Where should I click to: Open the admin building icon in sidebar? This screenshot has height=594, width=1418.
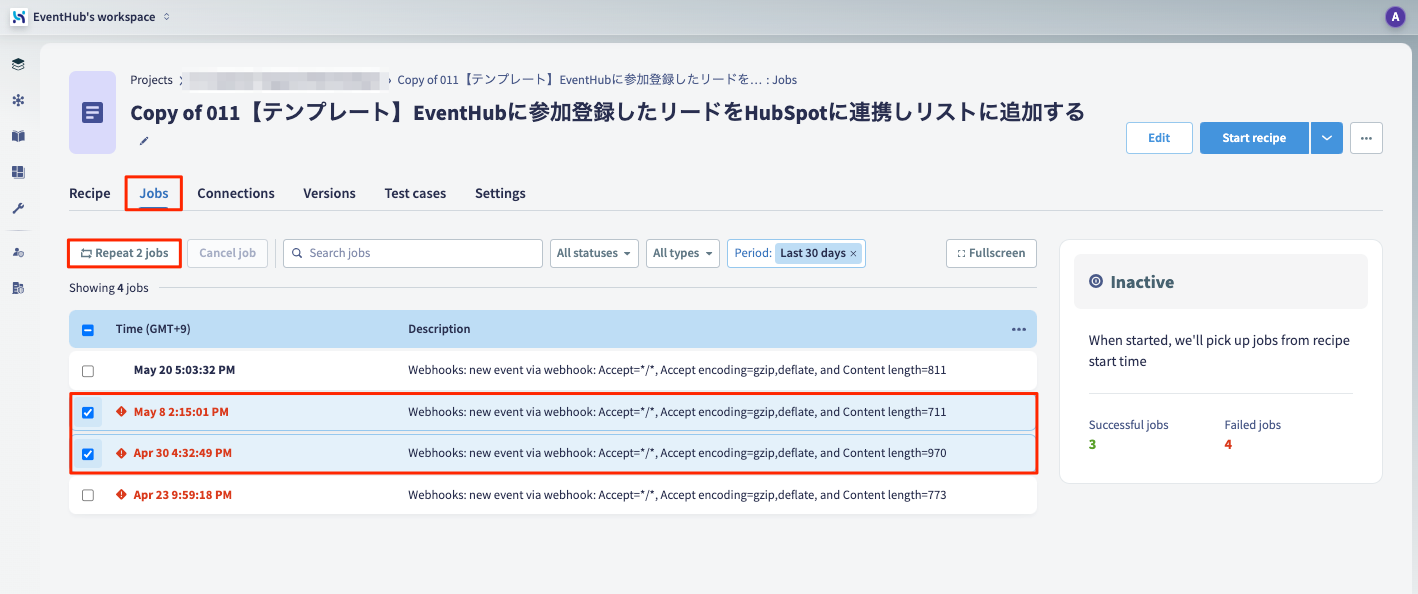pos(18,288)
